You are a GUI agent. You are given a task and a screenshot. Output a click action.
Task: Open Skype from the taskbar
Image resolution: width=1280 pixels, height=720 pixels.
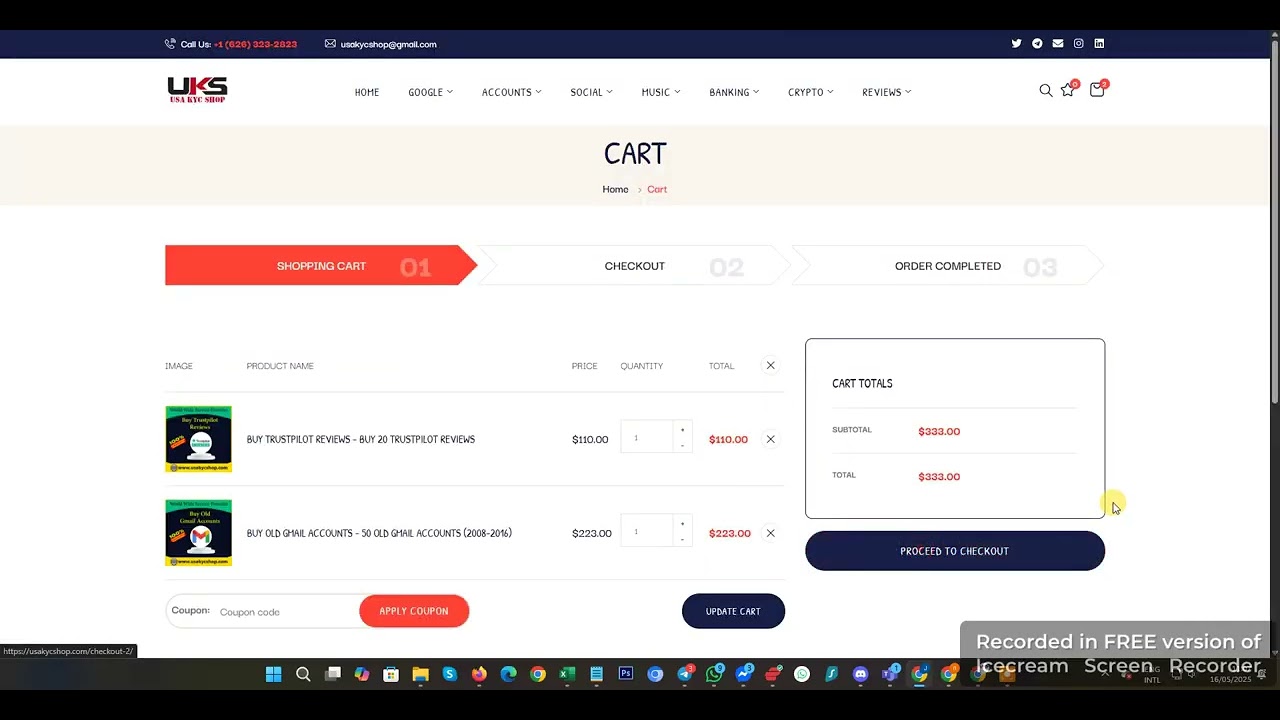click(x=450, y=674)
